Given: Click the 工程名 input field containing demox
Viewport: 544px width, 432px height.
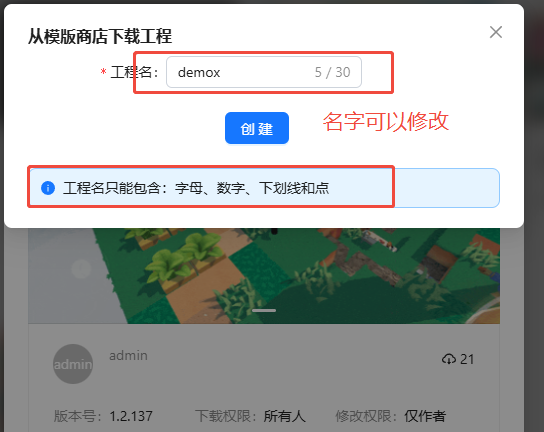Looking at the screenshot, I should click(264, 72).
